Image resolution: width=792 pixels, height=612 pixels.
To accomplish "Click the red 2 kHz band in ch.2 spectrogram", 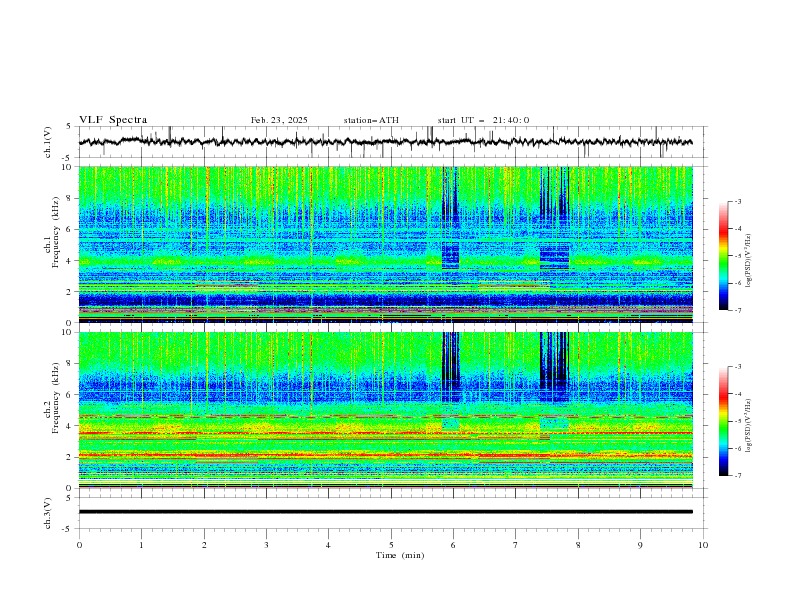I will point(385,455).
